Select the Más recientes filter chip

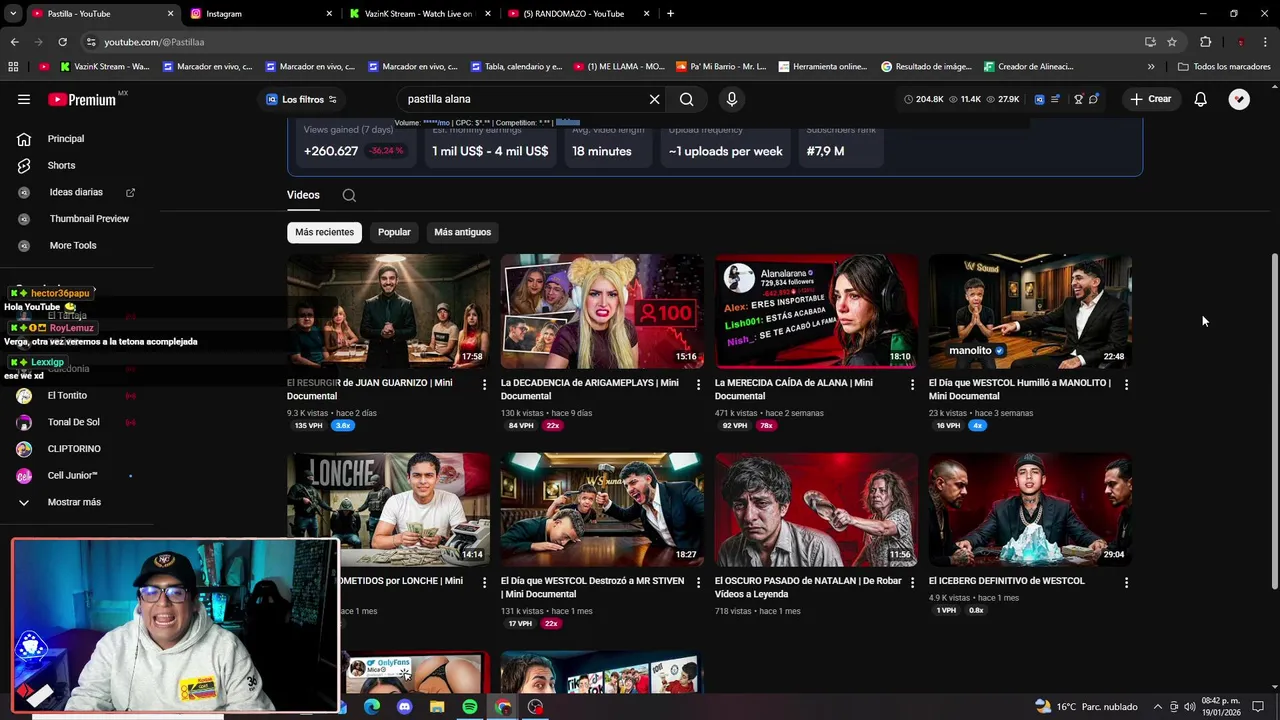click(324, 232)
